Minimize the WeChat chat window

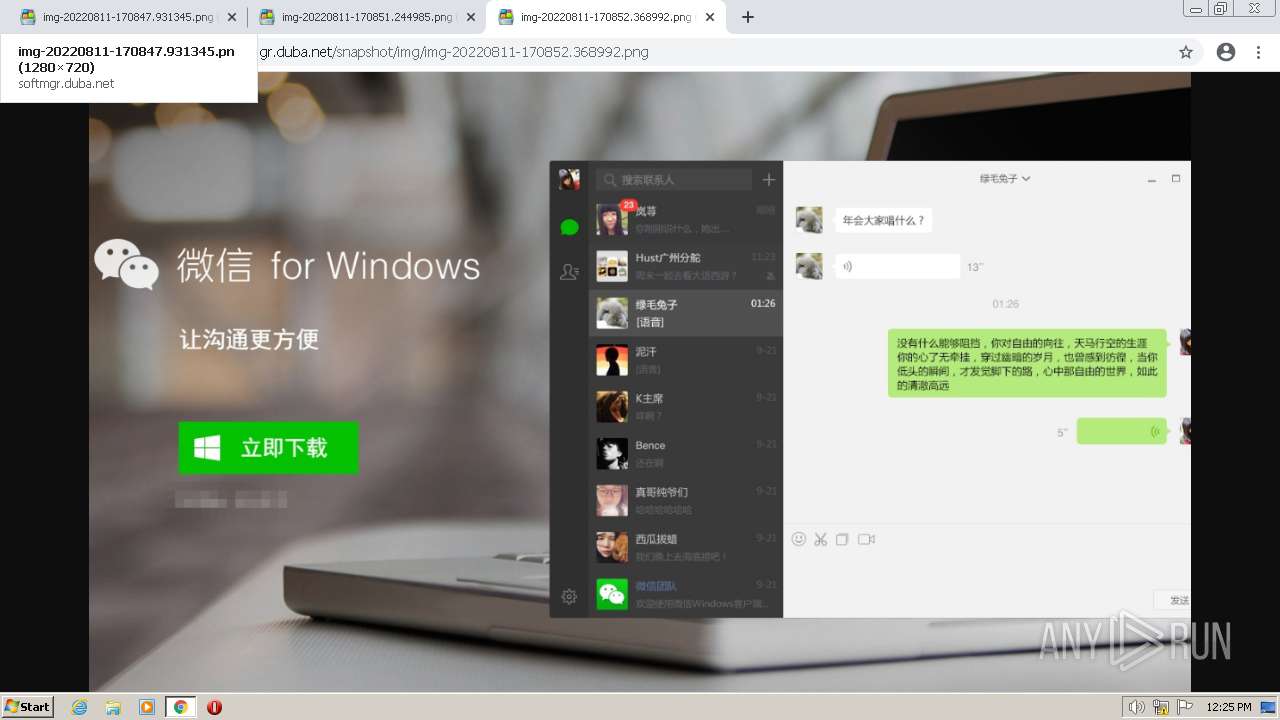(x=1152, y=179)
